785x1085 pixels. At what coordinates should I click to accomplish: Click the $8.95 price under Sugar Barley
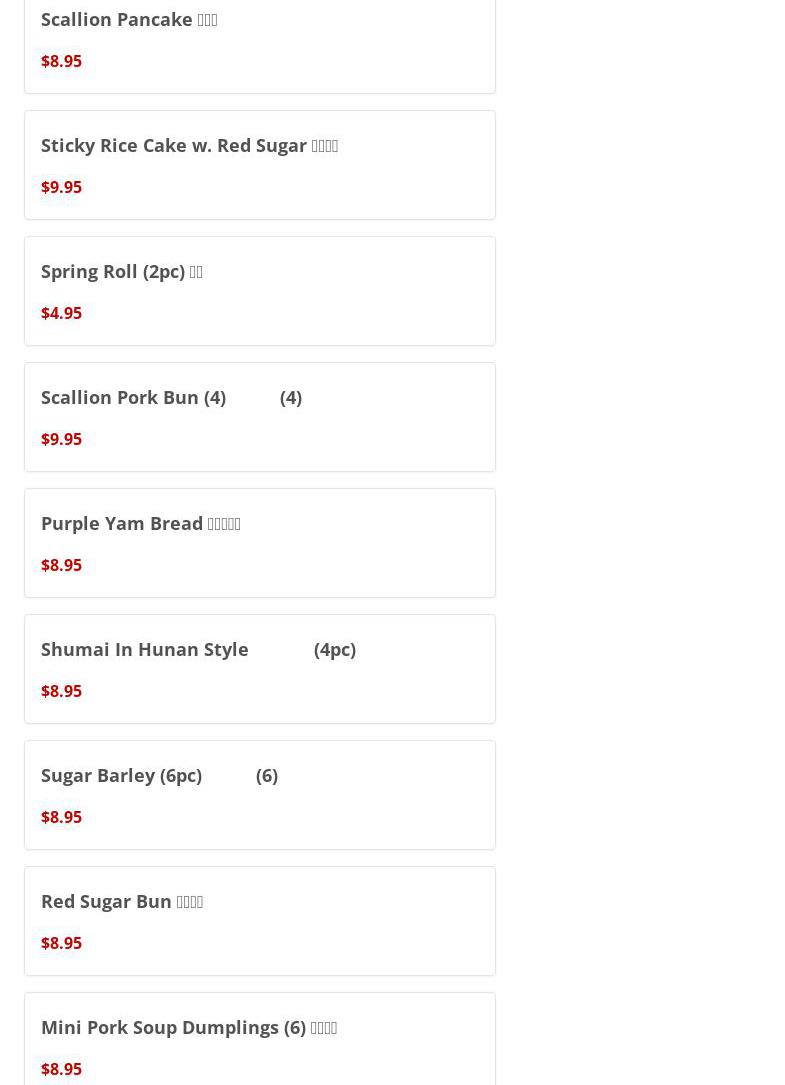[61, 817]
